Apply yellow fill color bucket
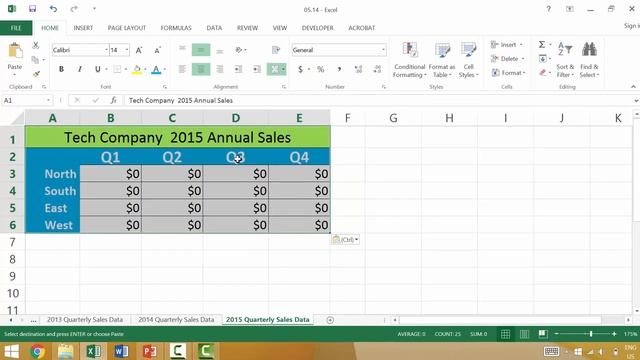 click(137, 69)
